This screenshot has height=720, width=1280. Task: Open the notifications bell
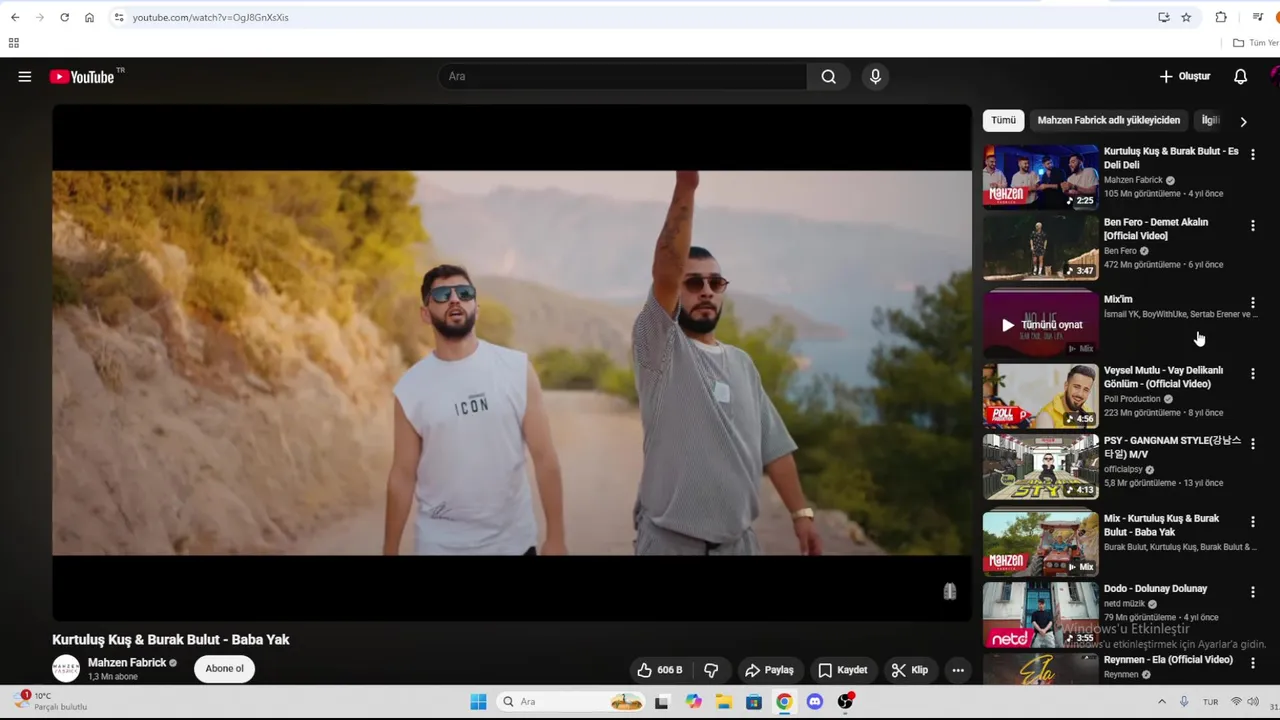point(1240,77)
